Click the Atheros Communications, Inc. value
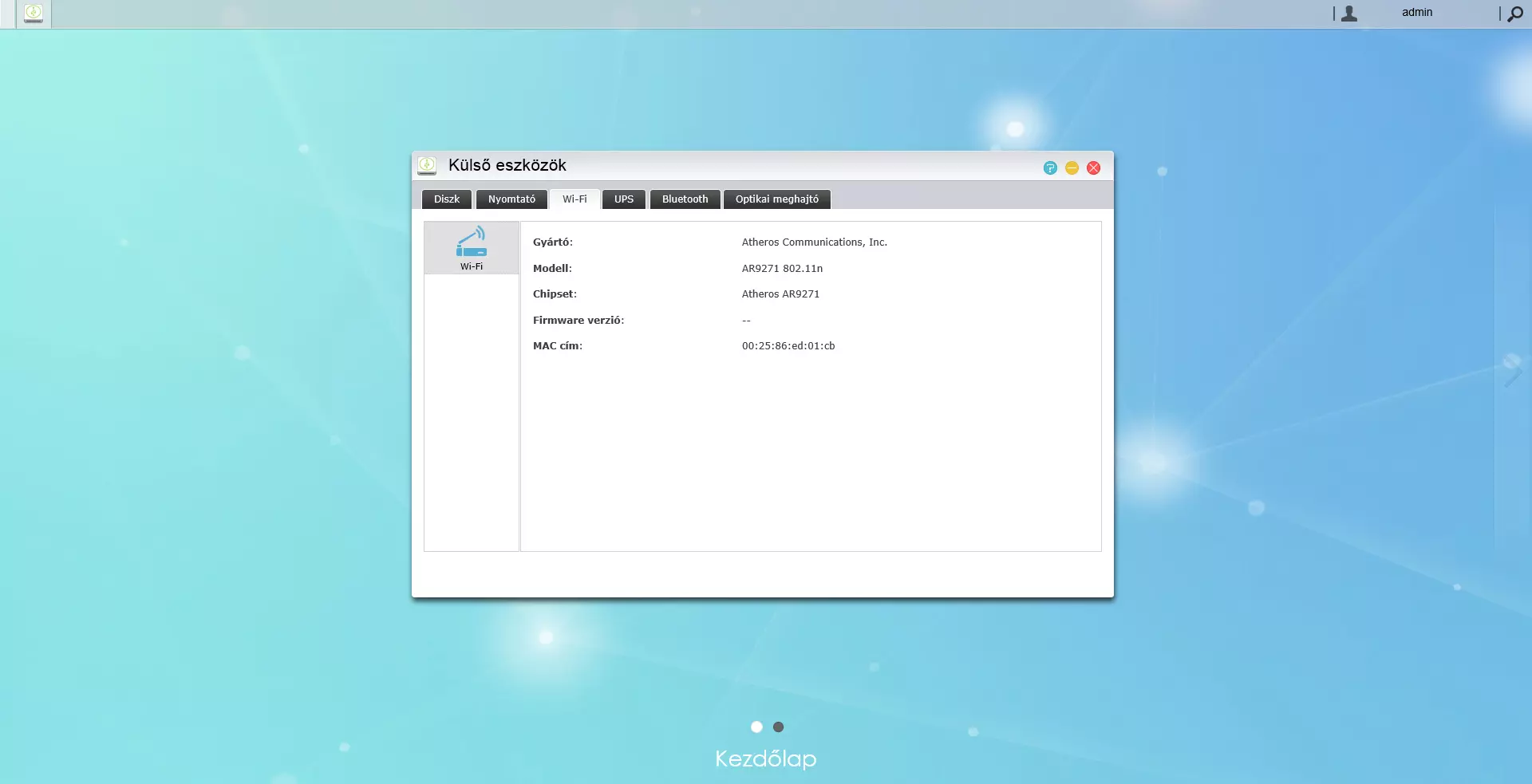 [815, 242]
